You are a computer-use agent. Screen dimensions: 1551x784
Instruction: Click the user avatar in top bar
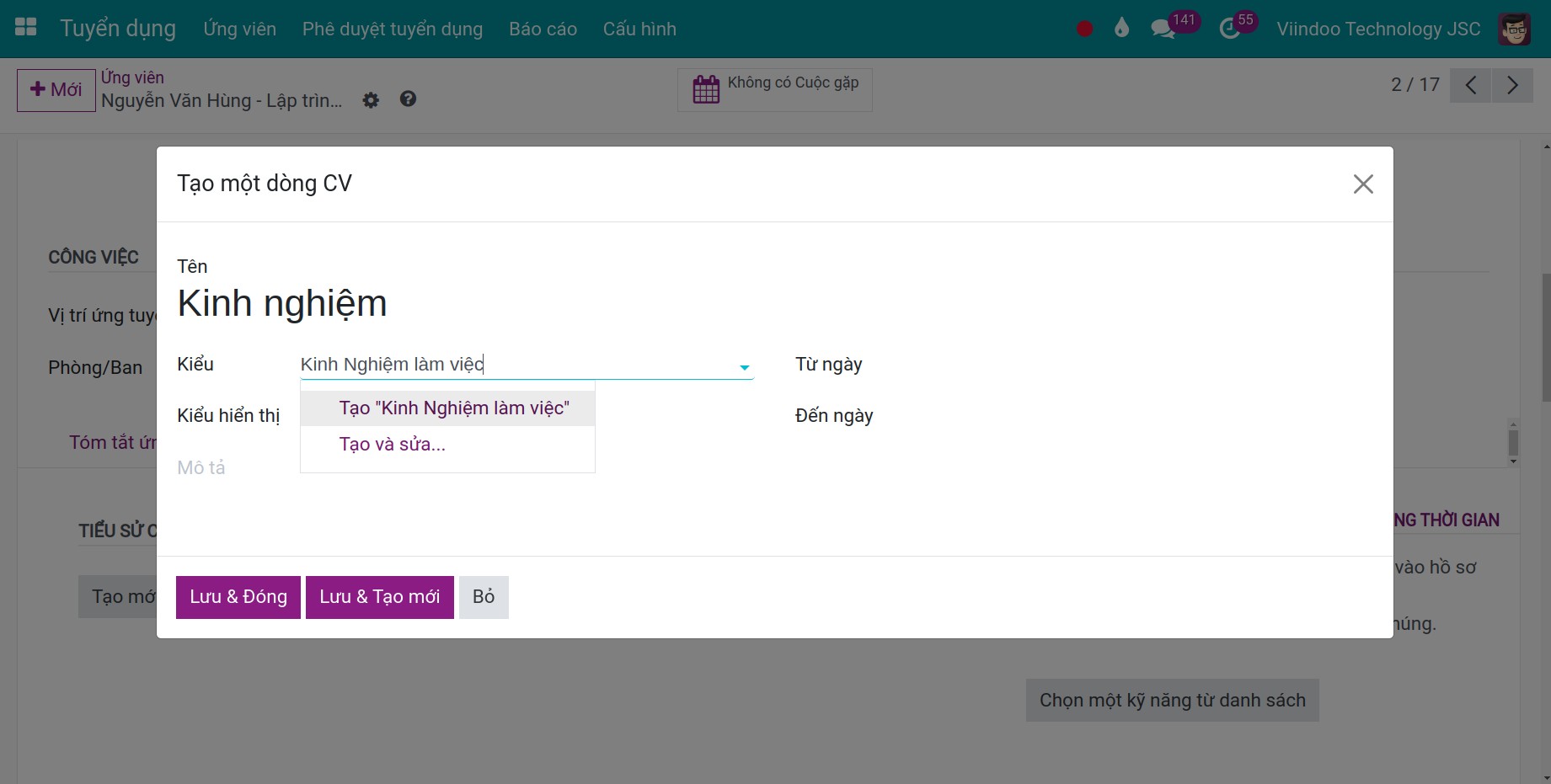[x=1514, y=29]
